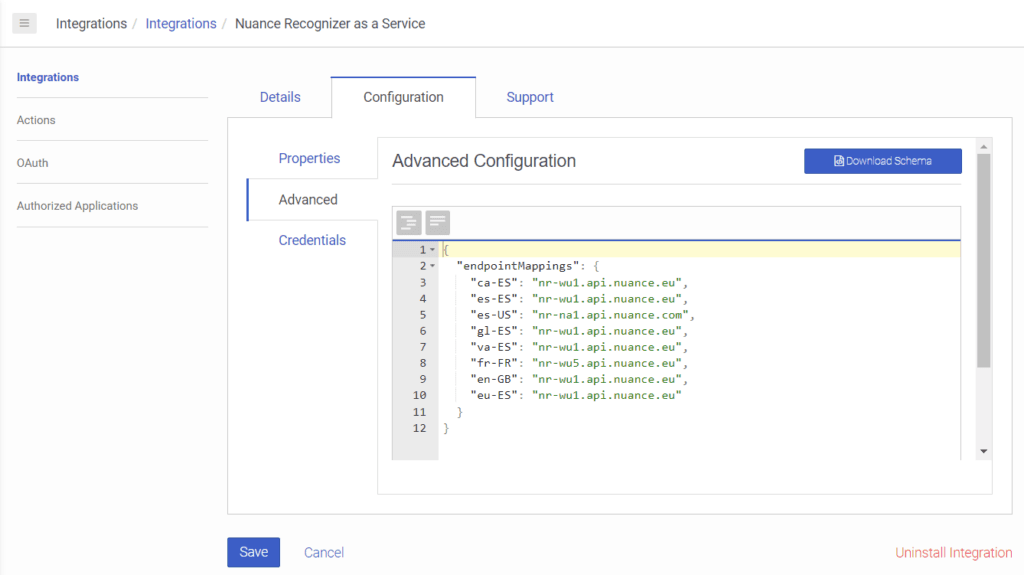Screen dimensions: 1024x575
Task: Cancel the configuration changes
Action: tap(323, 553)
